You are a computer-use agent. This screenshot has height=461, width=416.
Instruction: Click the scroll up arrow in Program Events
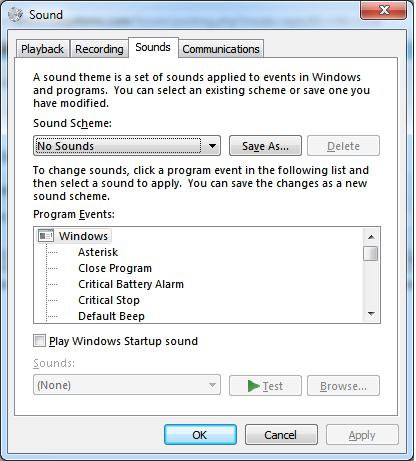click(x=371, y=237)
